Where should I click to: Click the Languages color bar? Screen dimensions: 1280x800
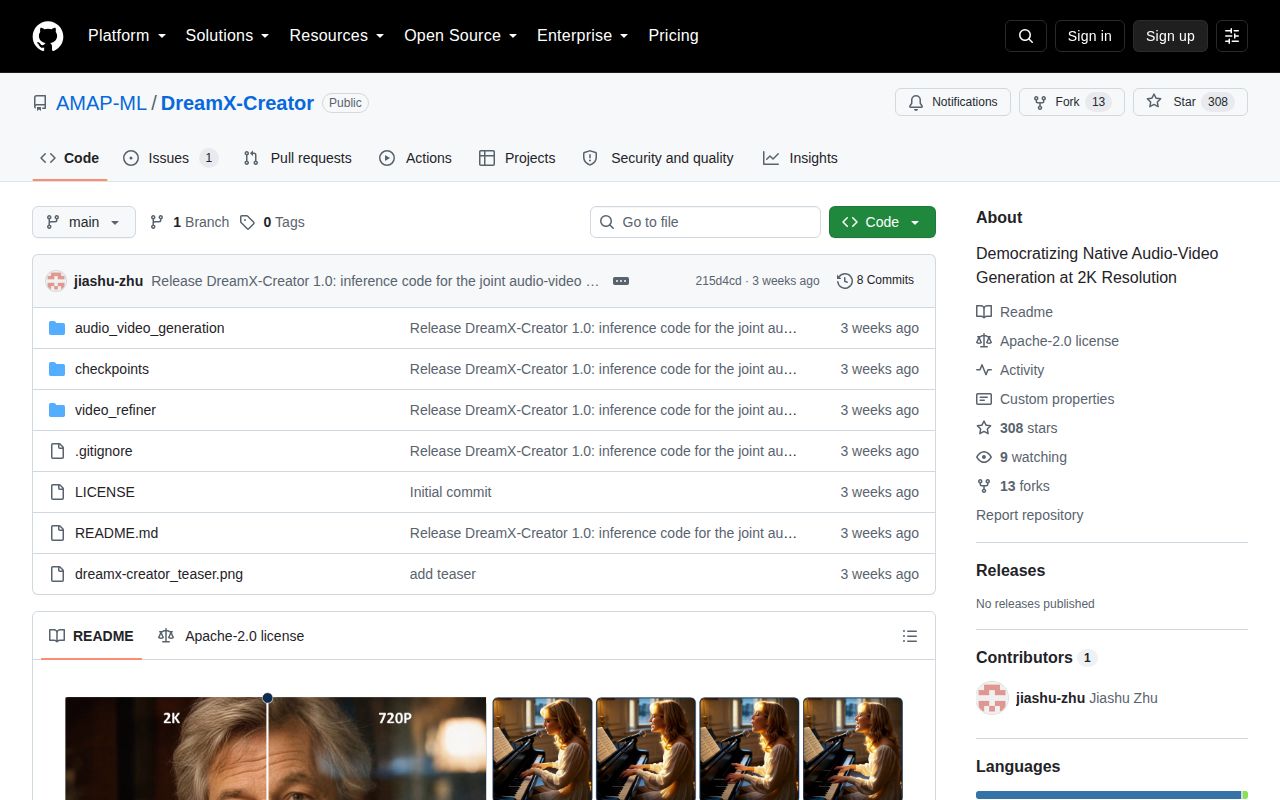[x=1111, y=795]
